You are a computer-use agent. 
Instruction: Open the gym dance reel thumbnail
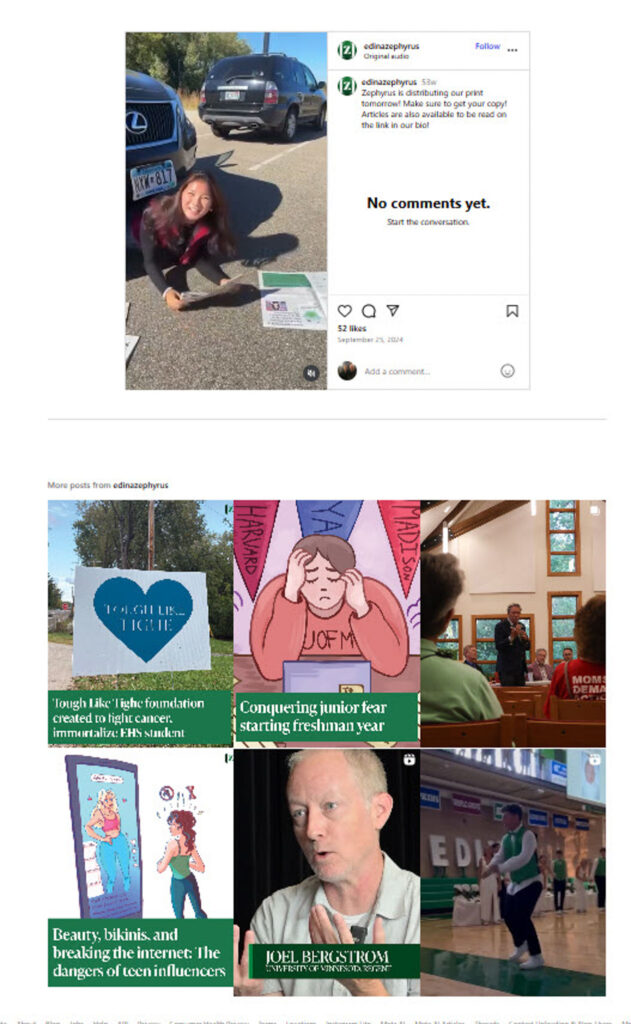coord(513,872)
